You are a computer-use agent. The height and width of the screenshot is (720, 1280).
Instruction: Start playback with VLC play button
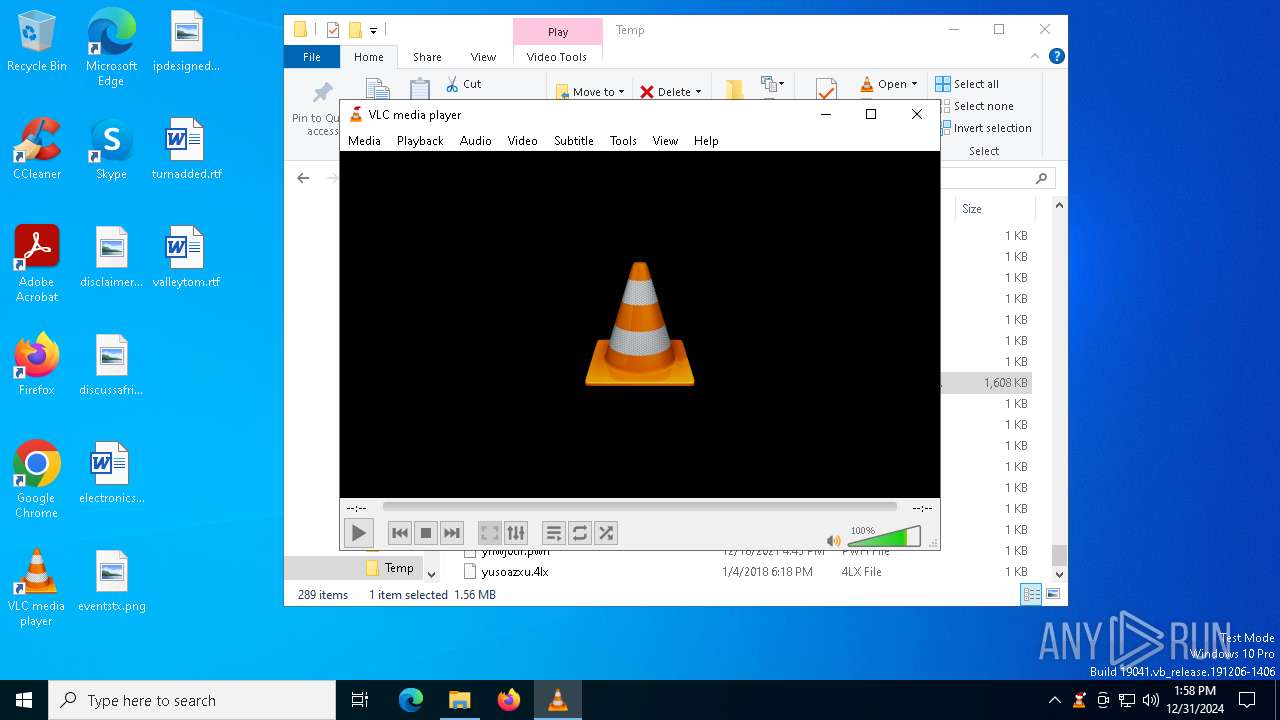point(358,533)
